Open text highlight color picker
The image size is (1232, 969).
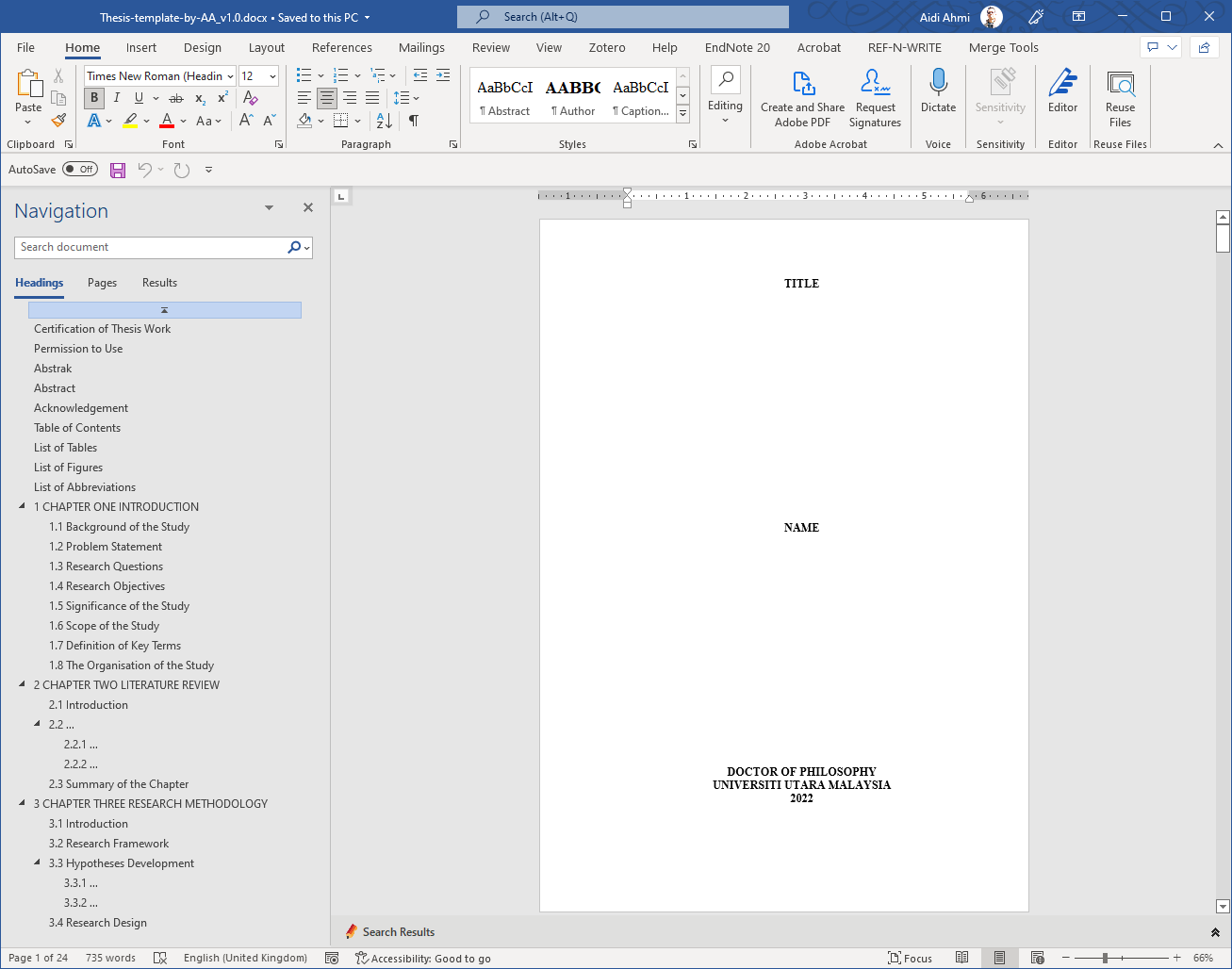130,121
